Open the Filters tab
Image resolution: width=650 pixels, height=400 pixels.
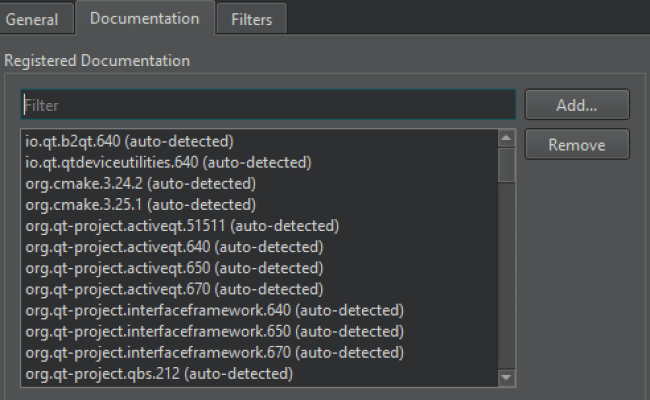coord(252,19)
